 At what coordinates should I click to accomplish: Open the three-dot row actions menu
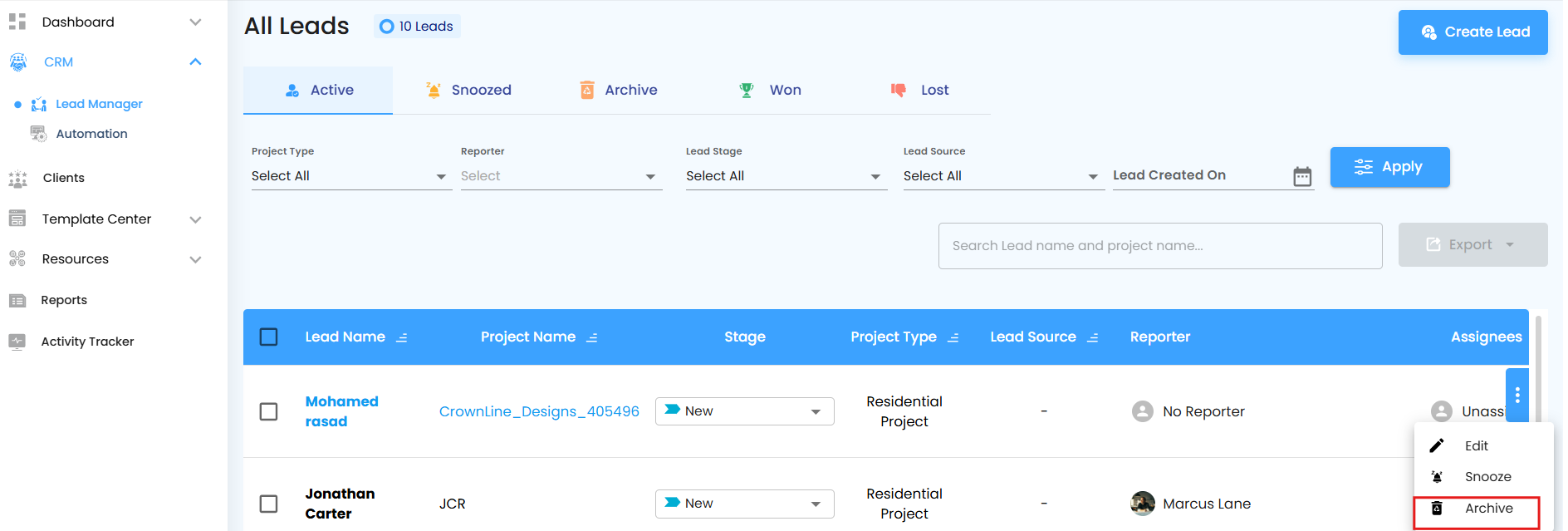click(x=1517, y=396)
